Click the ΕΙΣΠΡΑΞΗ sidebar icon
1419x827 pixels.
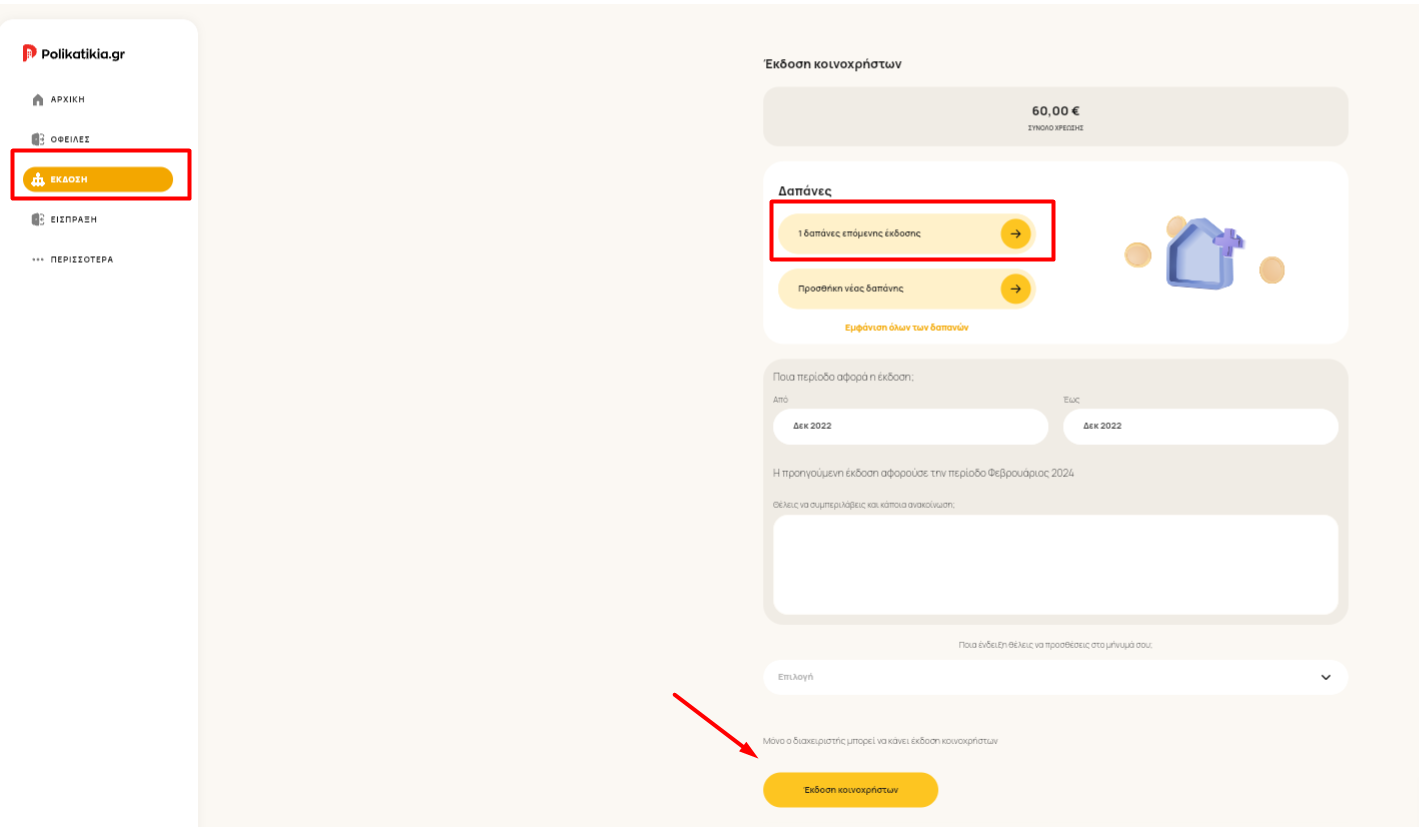[38, 219]
